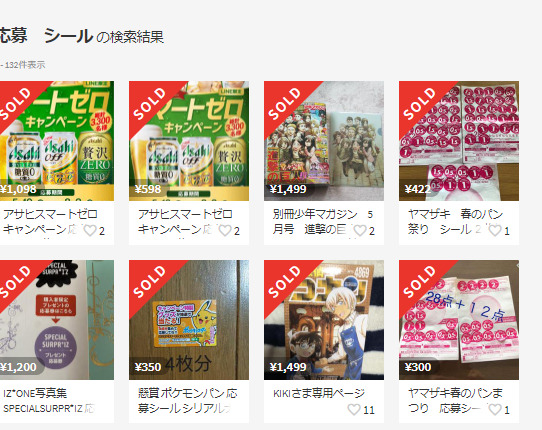Image resolution: width=542 pixels, height=430 pixels.
Task: View the IZ*ONE photobook ¥1,200 image
Action: click(x=57, y=320)
